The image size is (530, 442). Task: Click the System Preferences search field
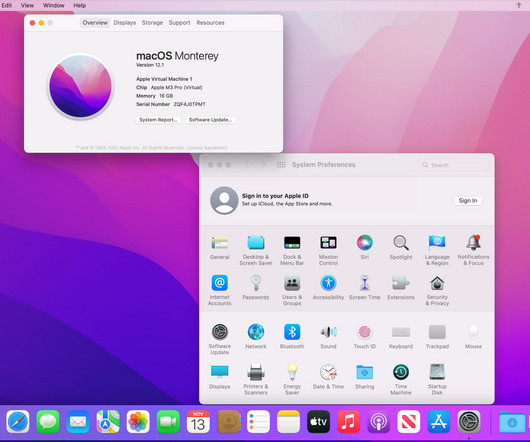click(453, 165)
